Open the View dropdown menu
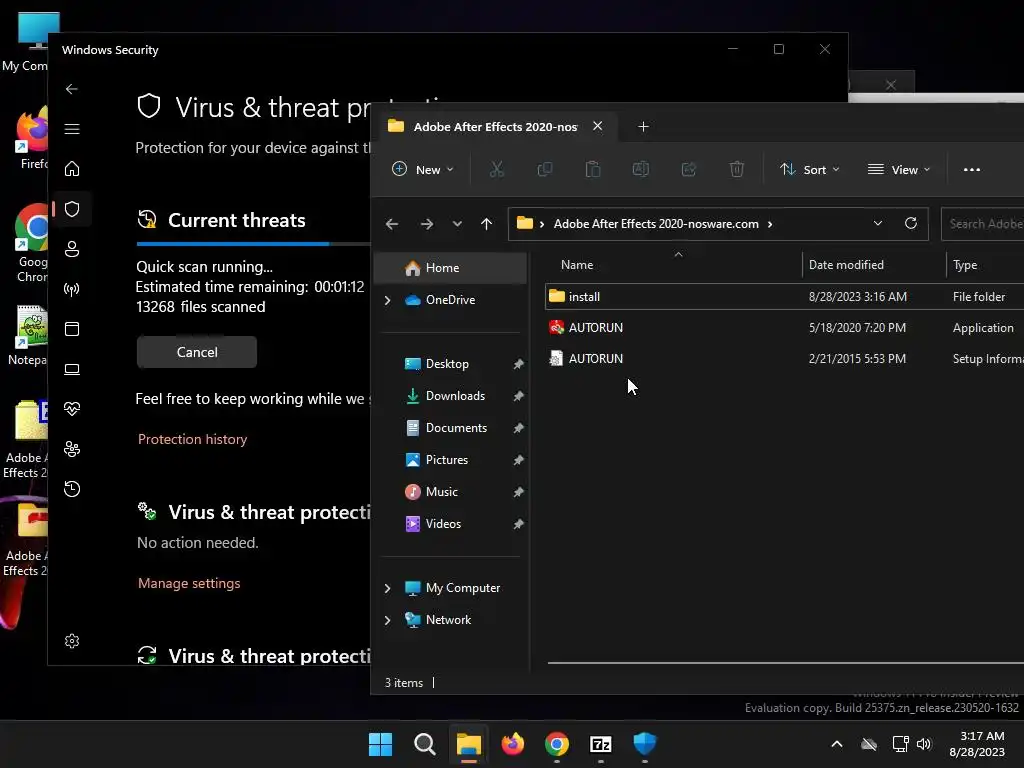The width and height of the screenshot is (1024, 768). point(899,170)
